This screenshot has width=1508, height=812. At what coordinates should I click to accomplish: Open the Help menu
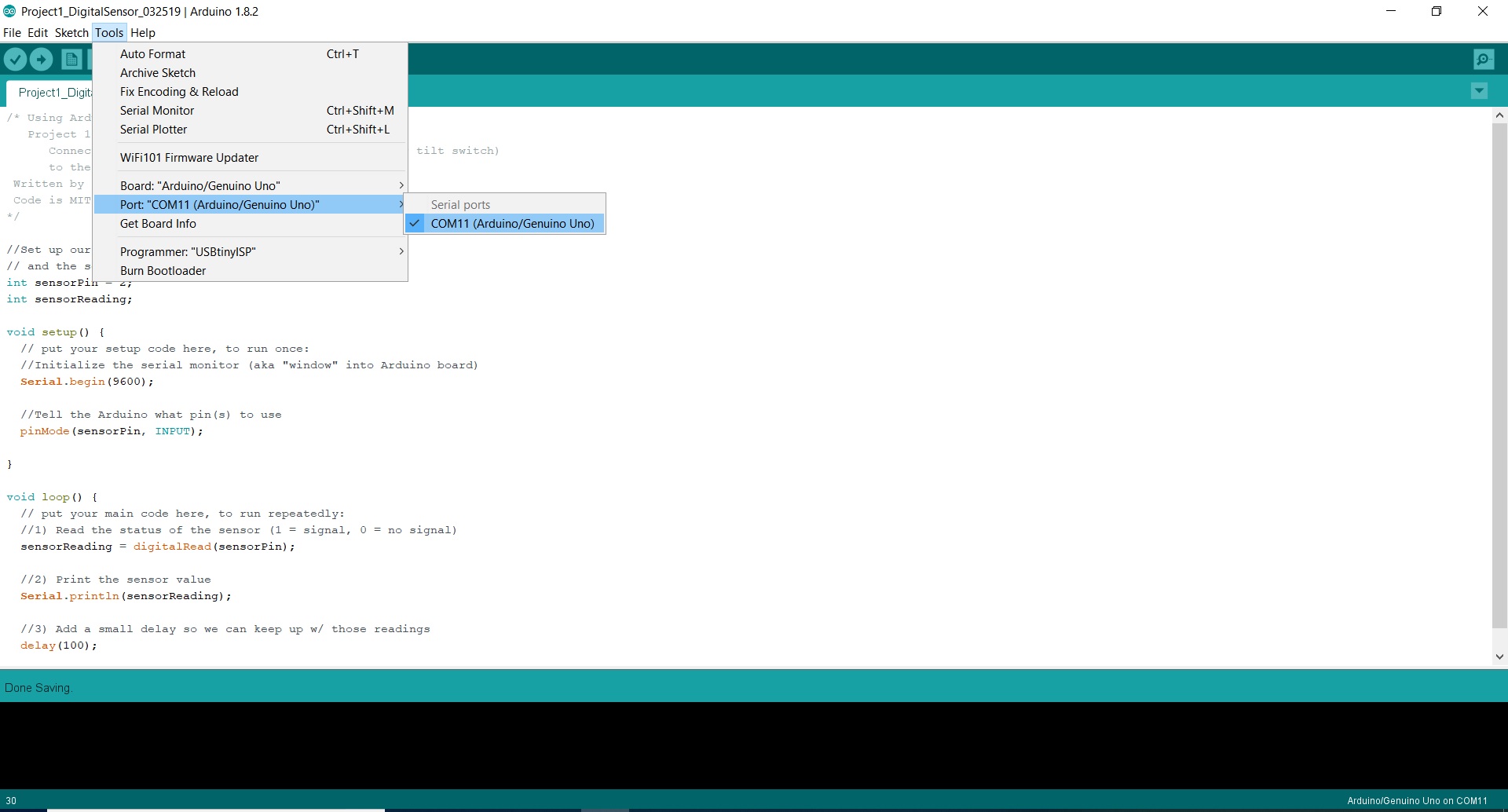142,32
